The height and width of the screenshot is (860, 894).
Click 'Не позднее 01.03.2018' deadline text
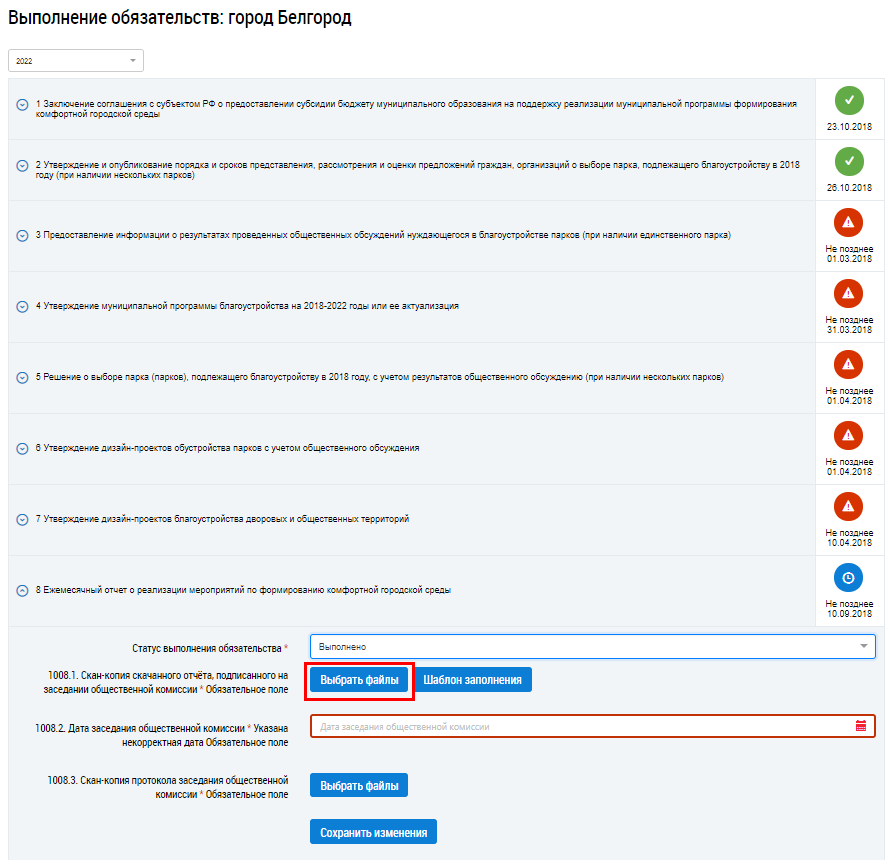click(x=849, y=254)
